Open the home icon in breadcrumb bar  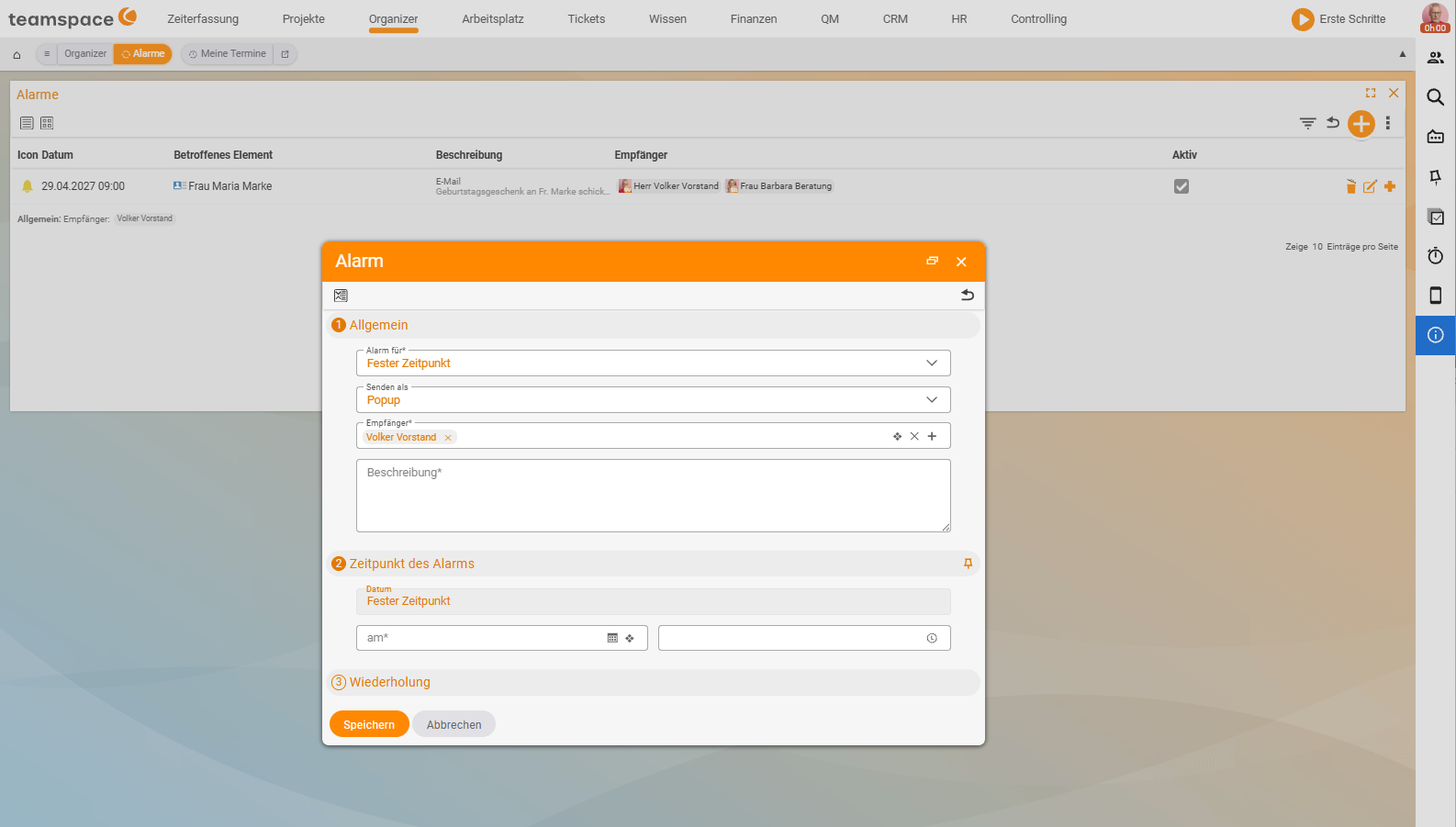click(x=17, y=54)
